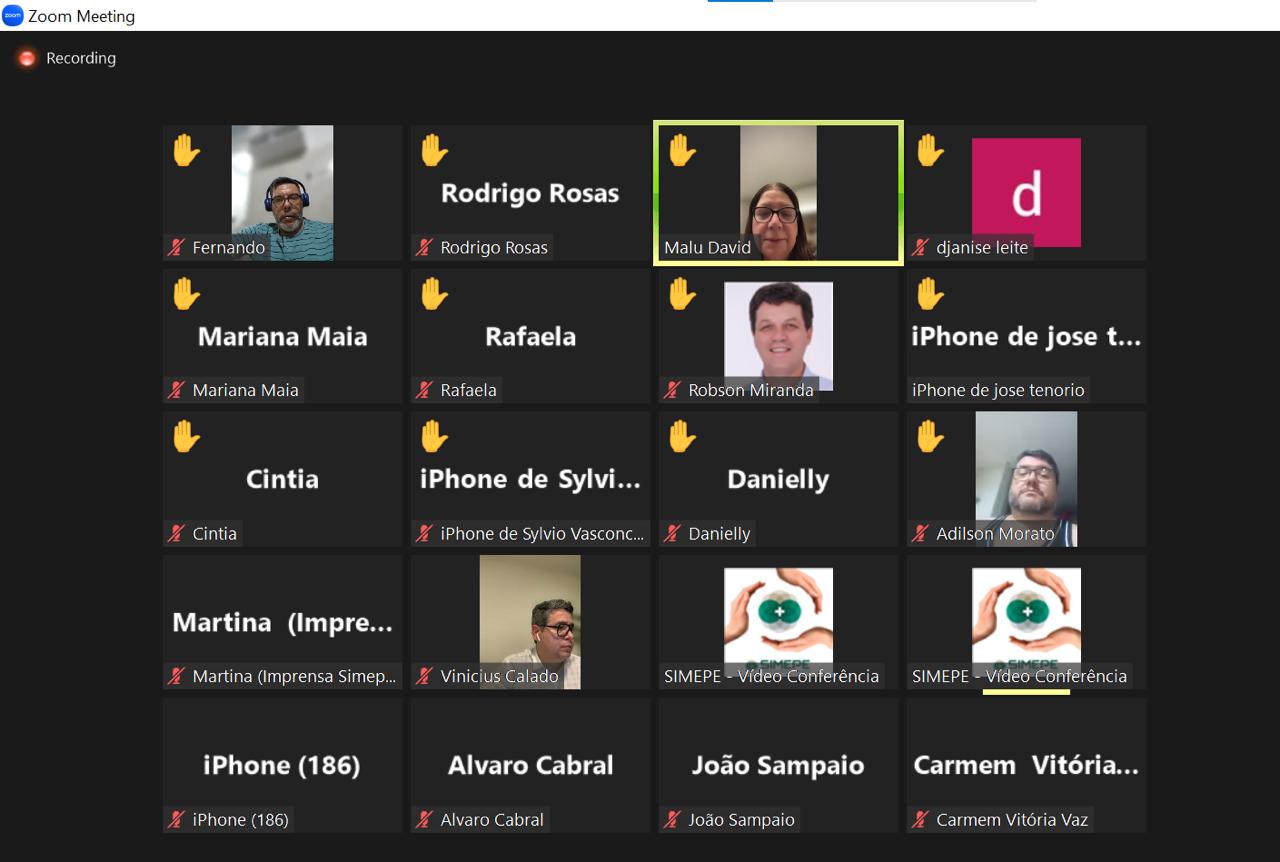The image size is (1280, 862).
Task: Click the muted mic icon beside Mariana Maia
Action: pyautogui.click(x=177, y=391)
